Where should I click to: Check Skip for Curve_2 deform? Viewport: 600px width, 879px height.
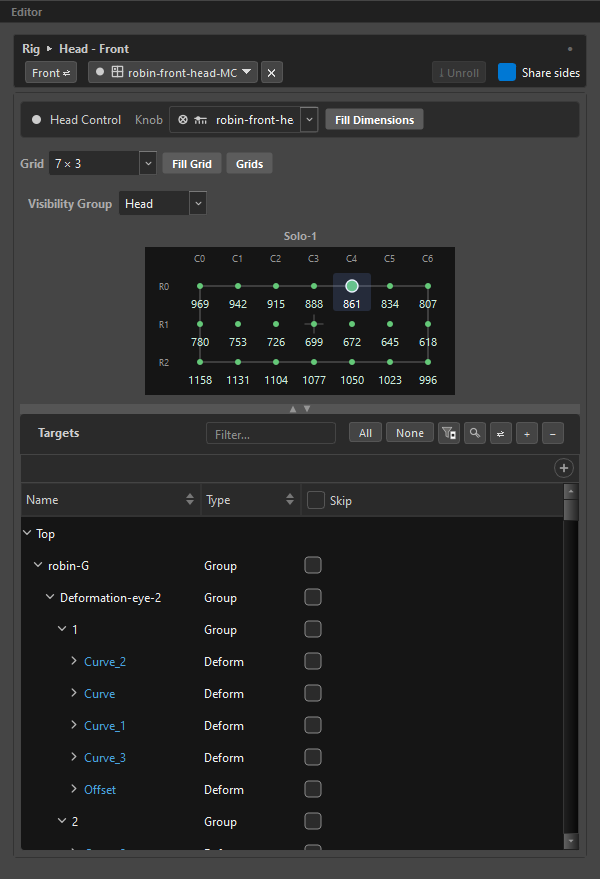pyautogui.click(x=313, y=661)
